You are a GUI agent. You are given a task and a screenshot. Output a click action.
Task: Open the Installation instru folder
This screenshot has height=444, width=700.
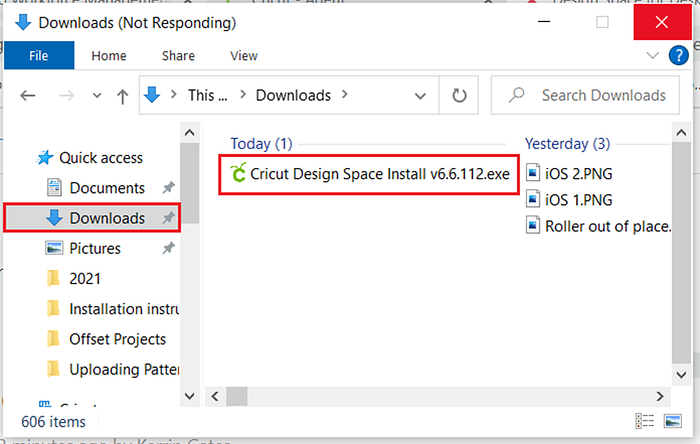(124, 309)
